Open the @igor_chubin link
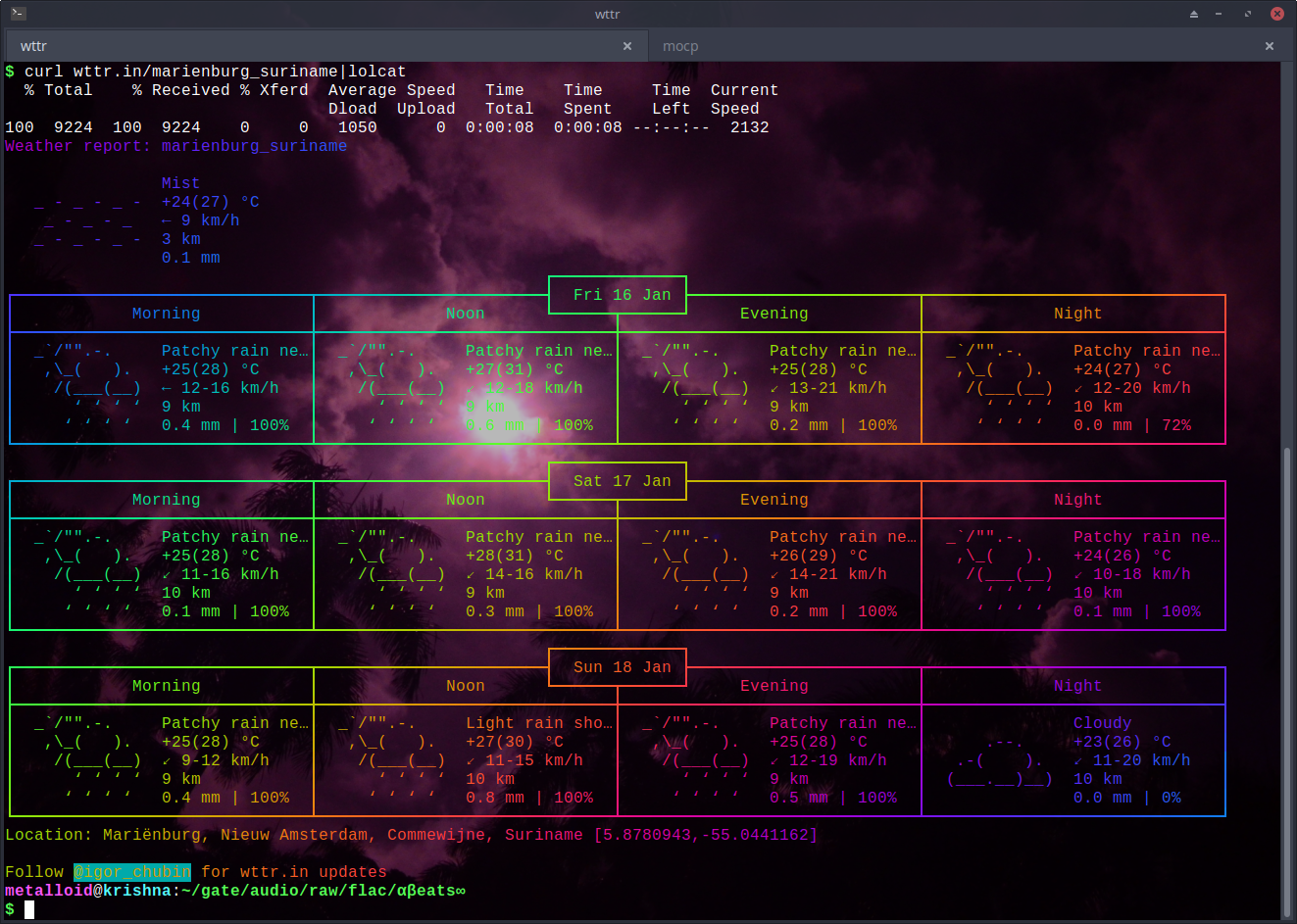 tap(132, 872)
